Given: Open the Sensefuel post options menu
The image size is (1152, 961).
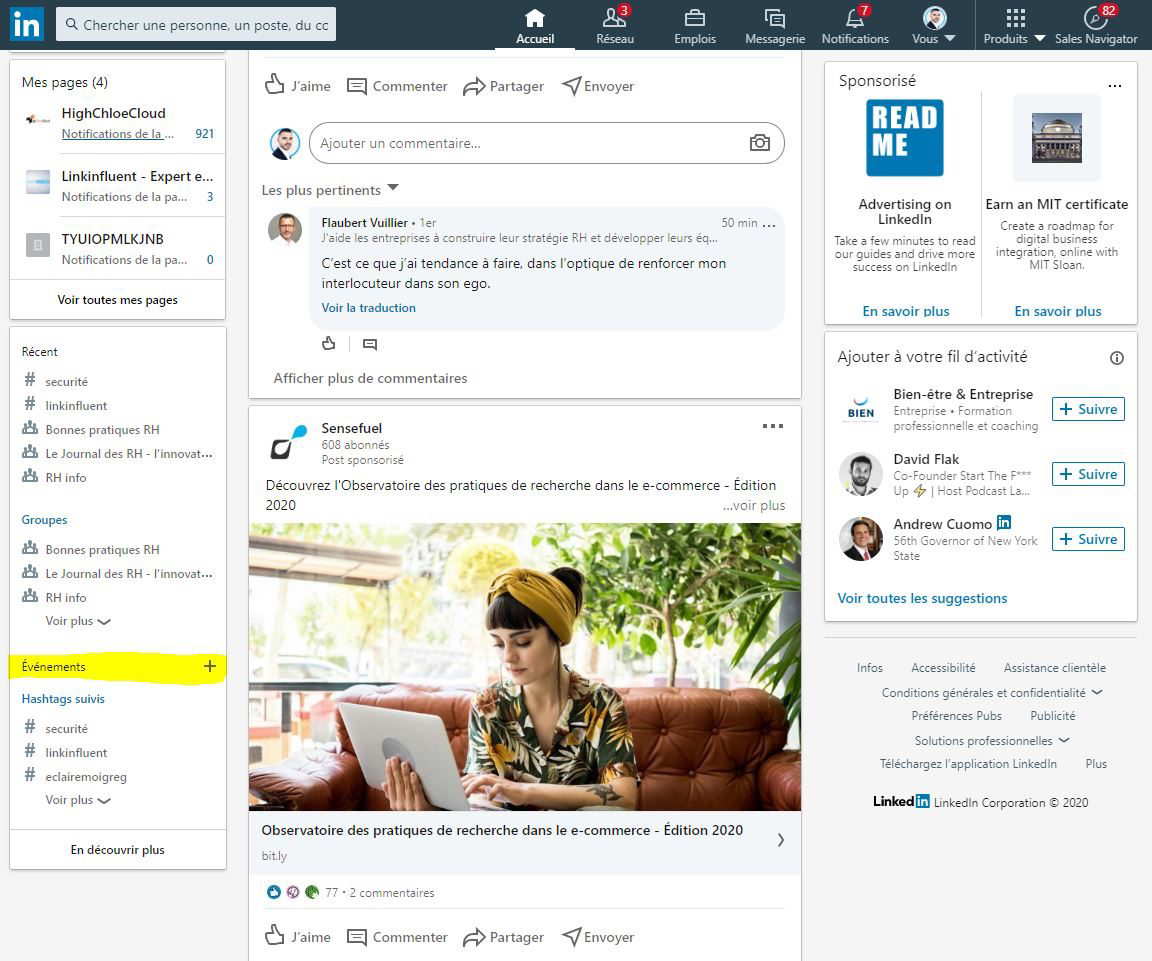Looking at the screenshot, I should (772, 426).
